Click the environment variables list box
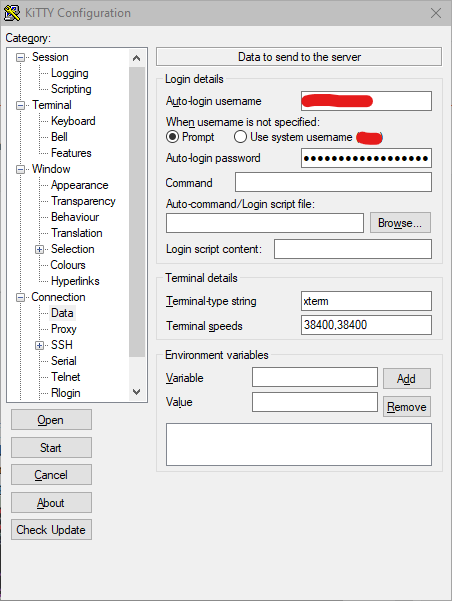Screen dimensions: 452x601 tap(299, 445)
